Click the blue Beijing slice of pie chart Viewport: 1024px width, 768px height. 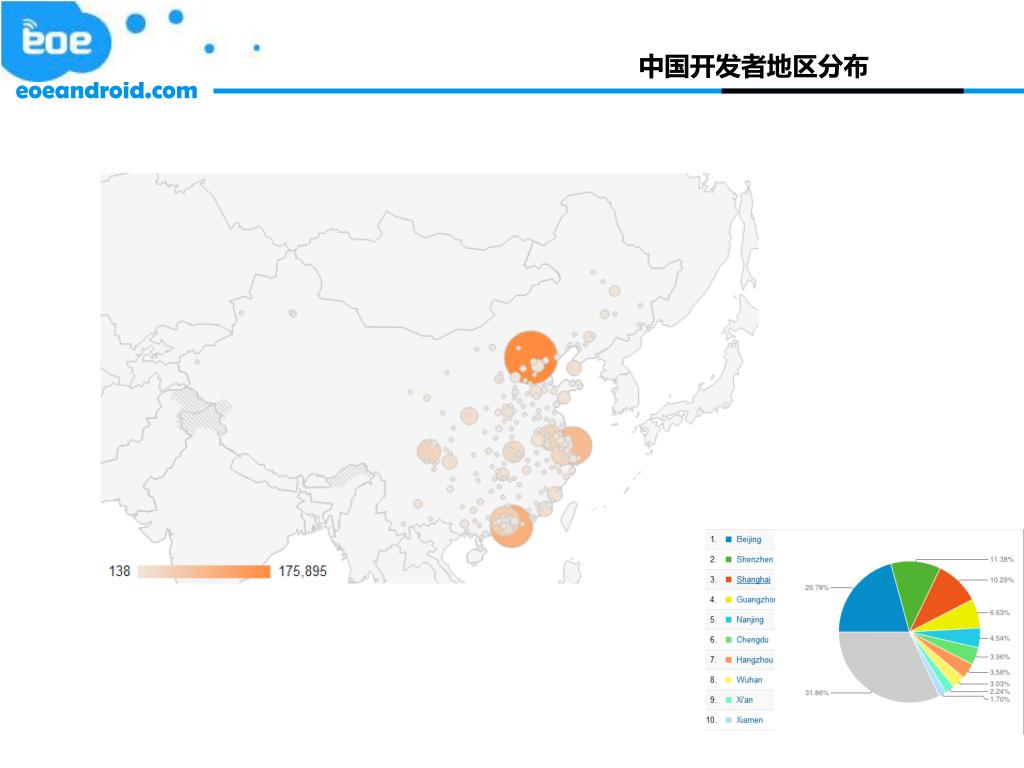(874, 602)
